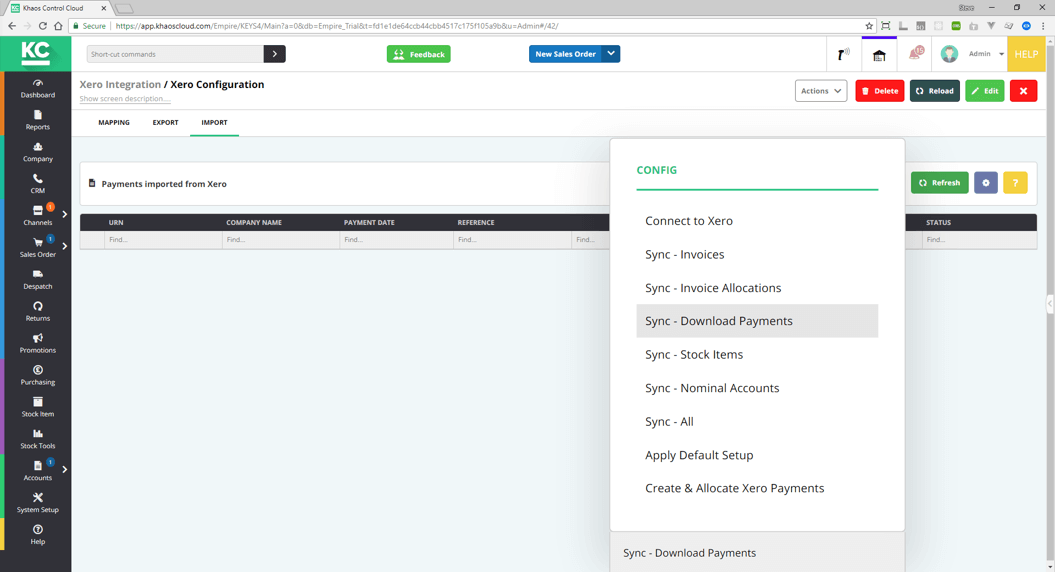Open grid settings gear button
This screenshot has width=1055, height=572.
(986, 182)
